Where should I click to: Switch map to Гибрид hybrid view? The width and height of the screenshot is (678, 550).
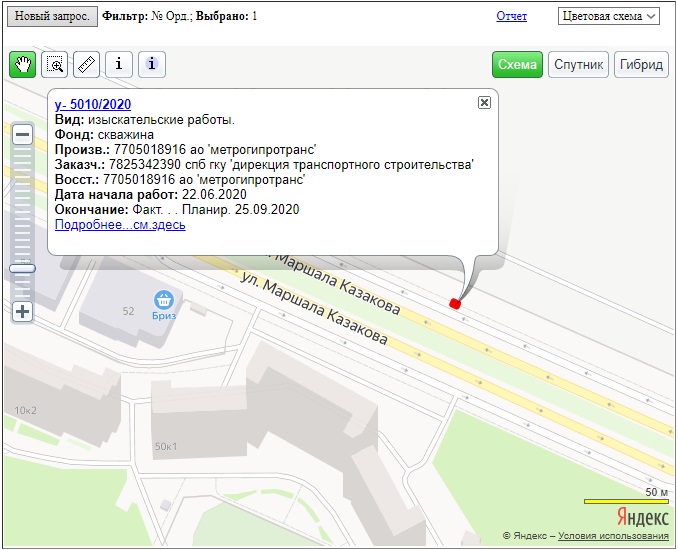pyautogui.click(x=641, y=65)
